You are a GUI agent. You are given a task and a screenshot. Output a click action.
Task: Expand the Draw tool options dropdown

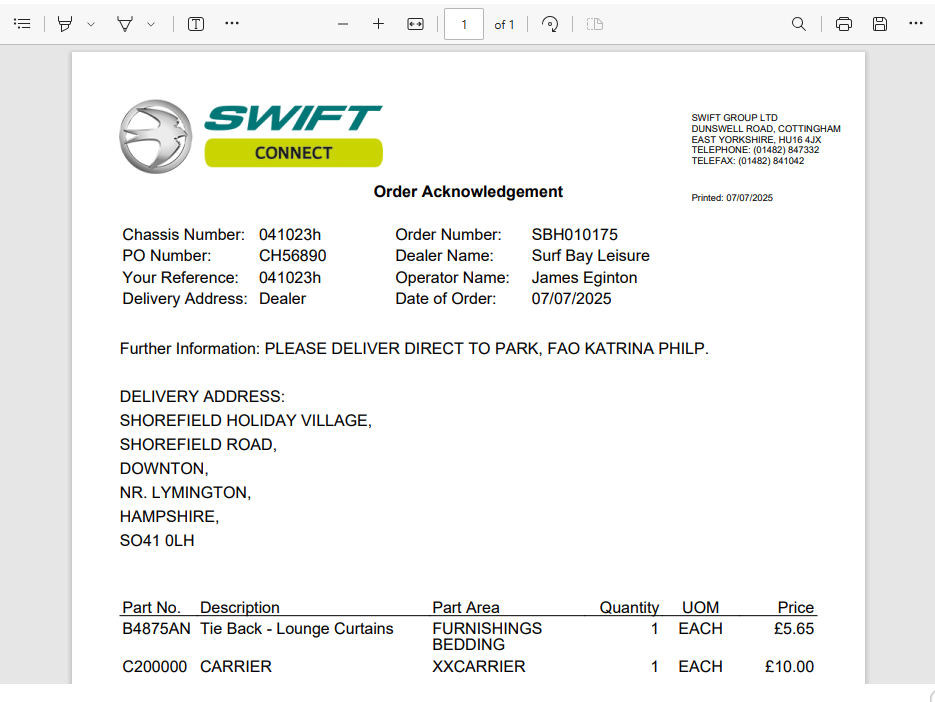(151, 24)
